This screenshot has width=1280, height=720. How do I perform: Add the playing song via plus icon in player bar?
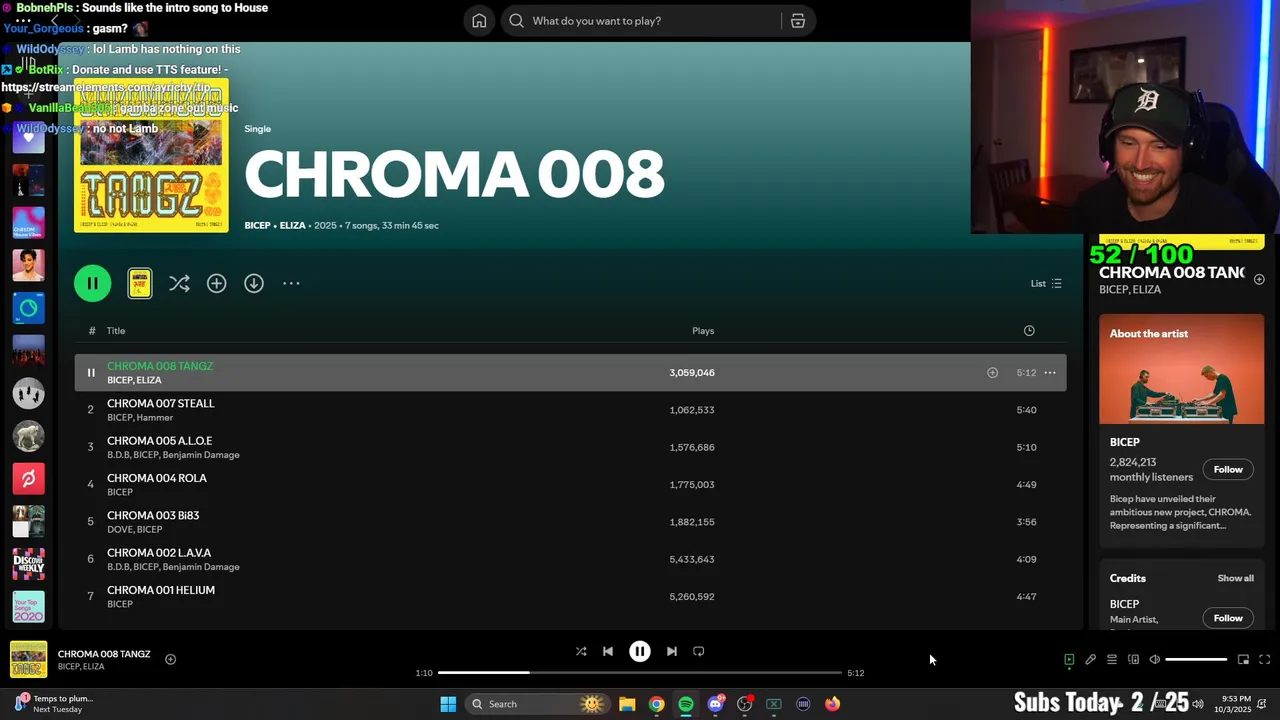[170, 659]
